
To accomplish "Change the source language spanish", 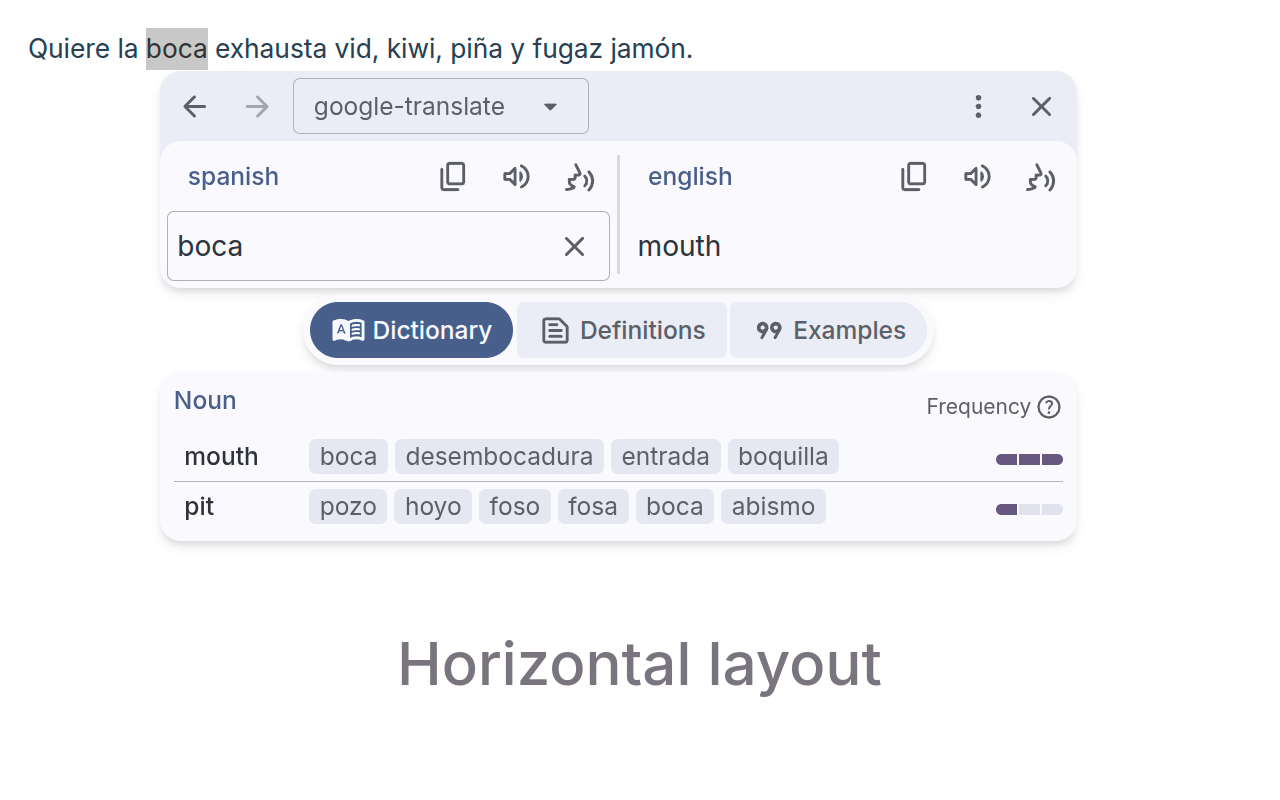I will point(233,177).
